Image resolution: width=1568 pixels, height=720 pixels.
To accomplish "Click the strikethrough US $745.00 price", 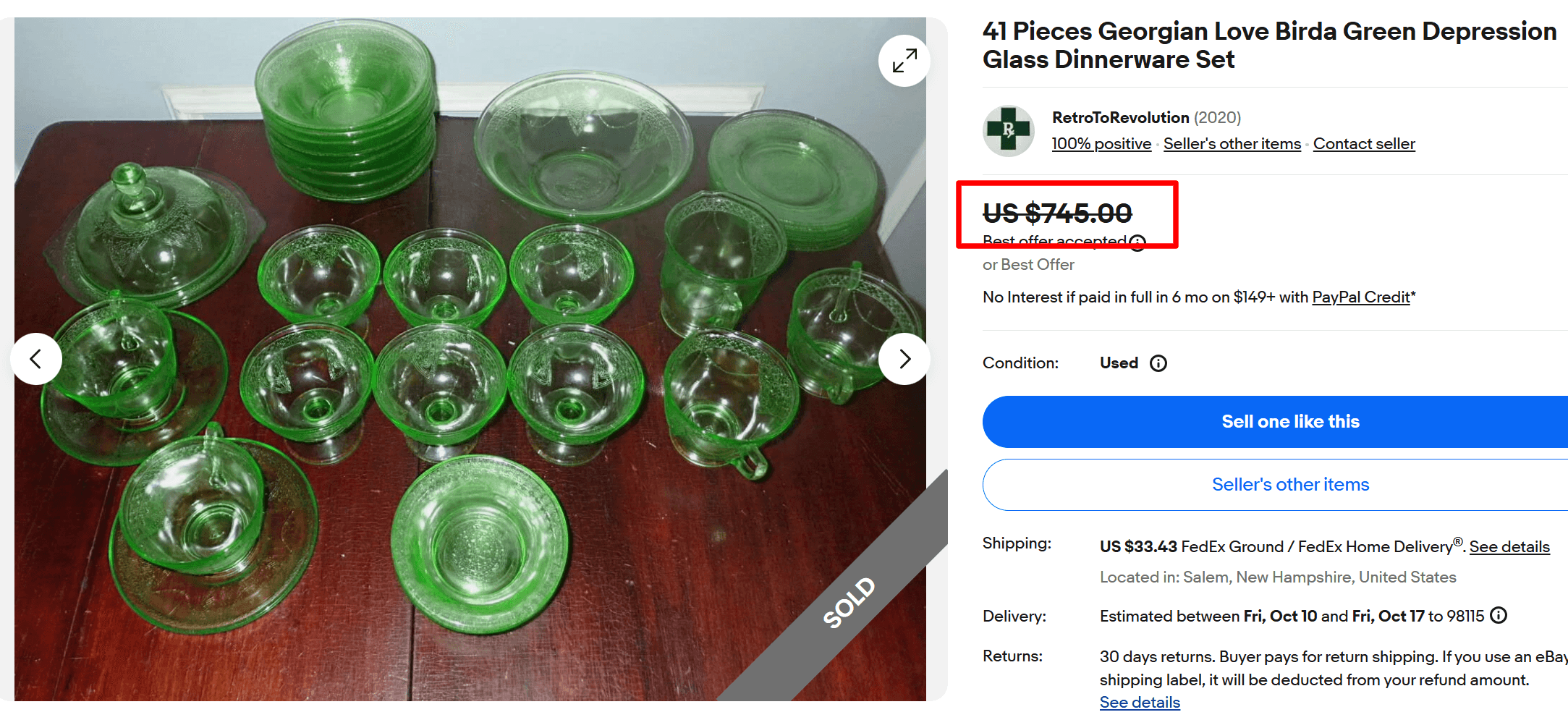I will pyautogui.click(x=1056, y=213).
